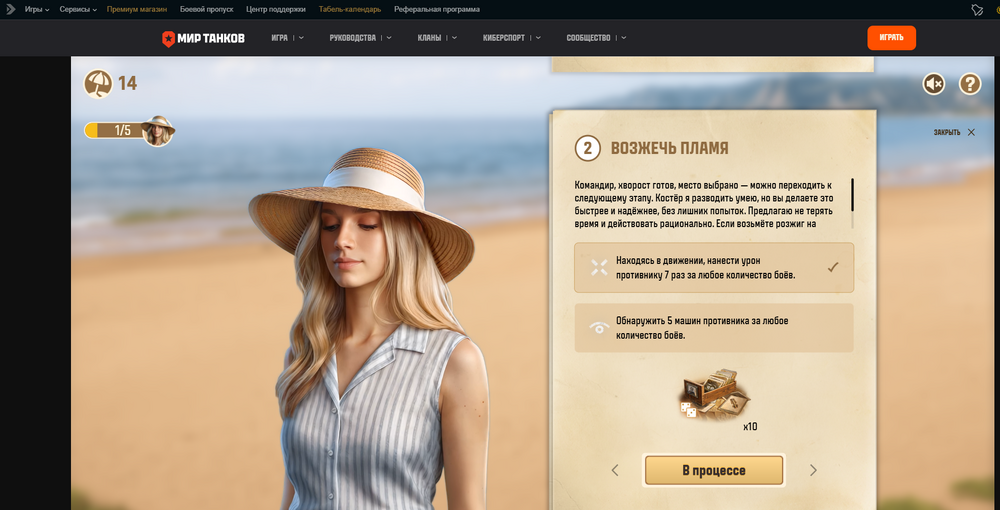Click the checkmark on damage task
The height and width of the screenshot is (510, 1000).
[832, 268]
